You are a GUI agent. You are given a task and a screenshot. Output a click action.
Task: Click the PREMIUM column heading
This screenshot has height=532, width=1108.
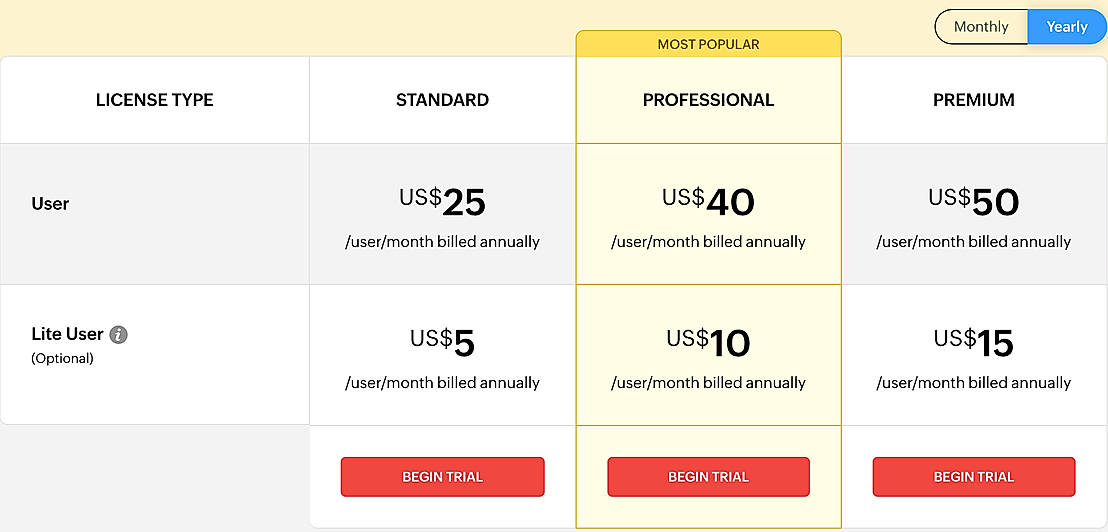pyautogui.click(x=973, y=100)
